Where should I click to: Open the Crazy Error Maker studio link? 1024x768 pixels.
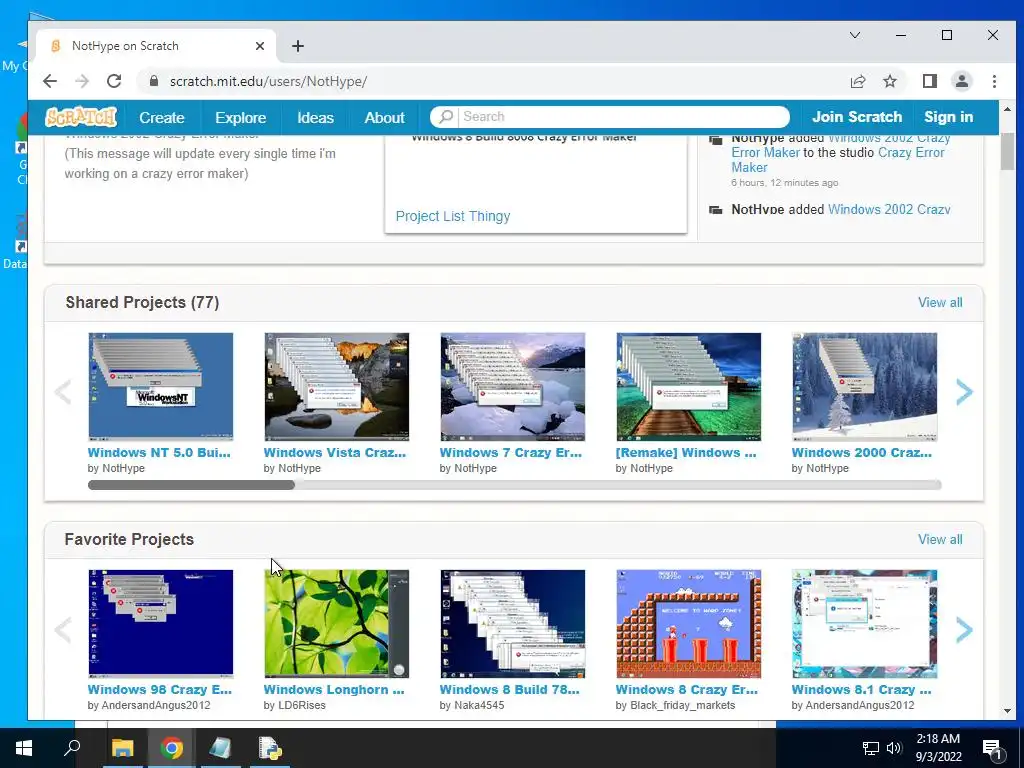click(838, 159)
